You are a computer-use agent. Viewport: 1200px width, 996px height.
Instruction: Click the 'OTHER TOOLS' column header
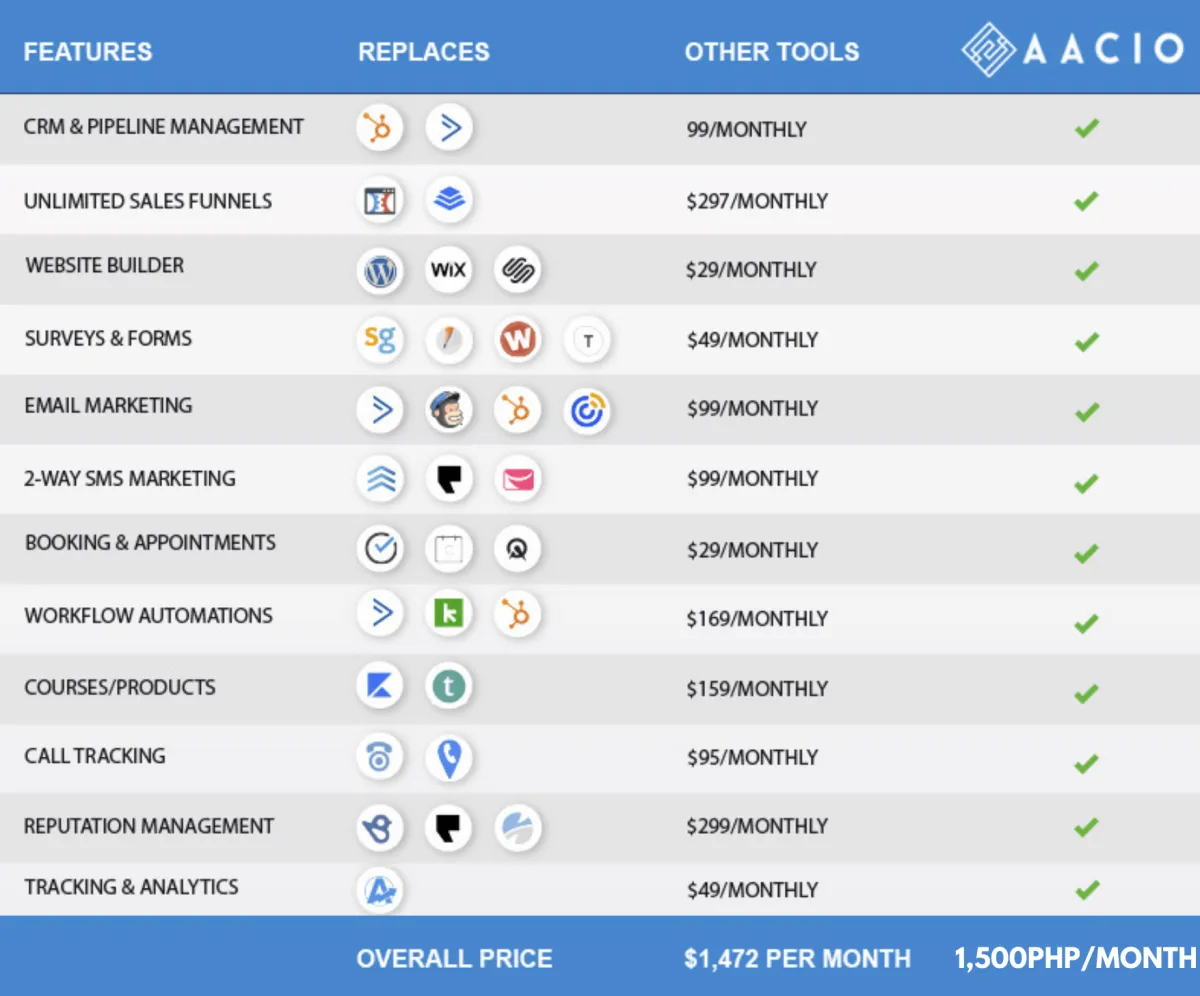click(772, 52)
